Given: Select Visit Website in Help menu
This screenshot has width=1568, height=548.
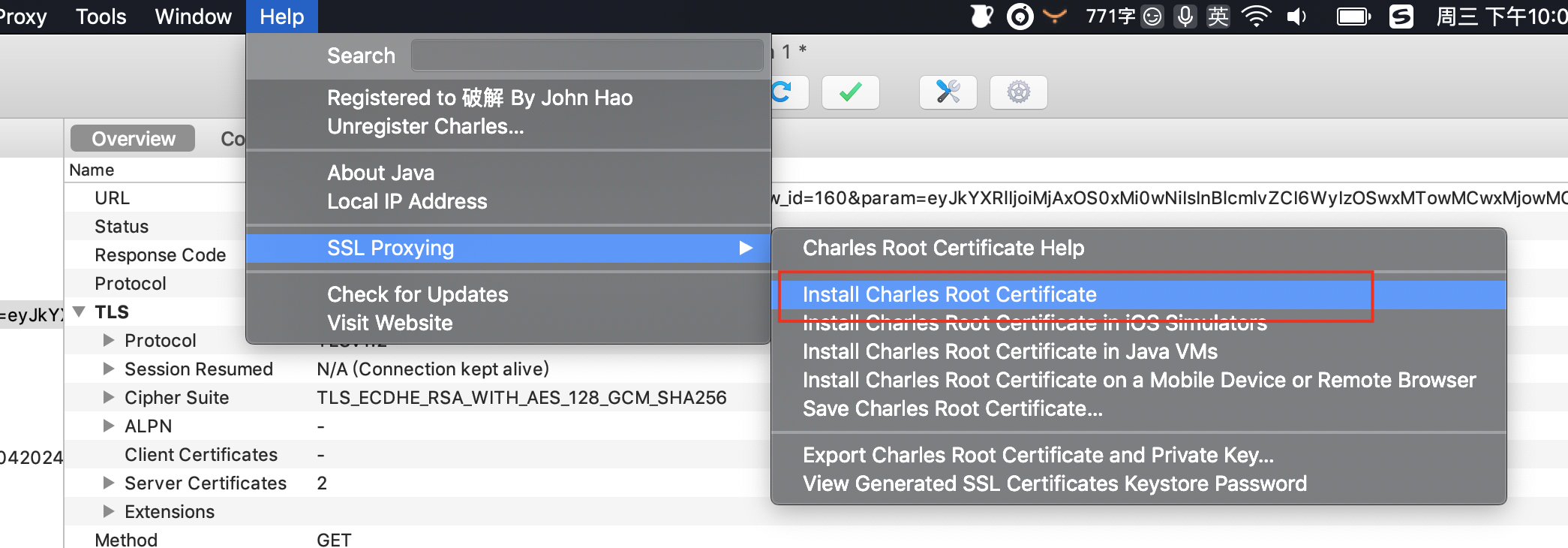Looking at the screenshot, I should coord(509,323).
